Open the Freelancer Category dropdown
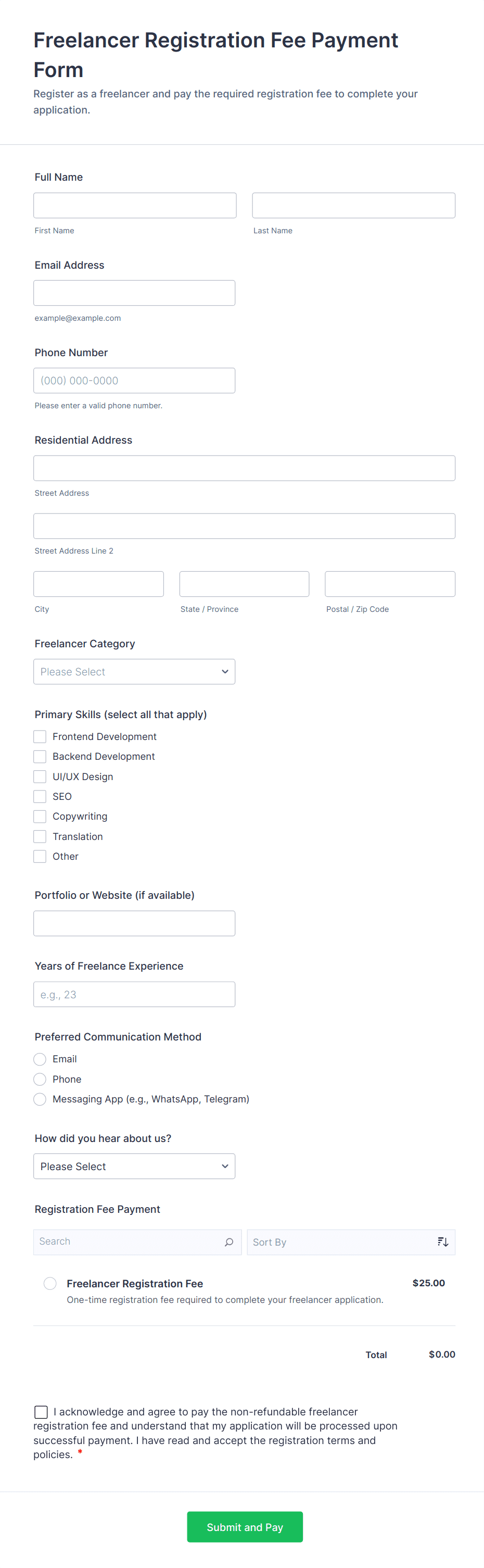Viewport: 484px width, 1568px height. (134, 671)
